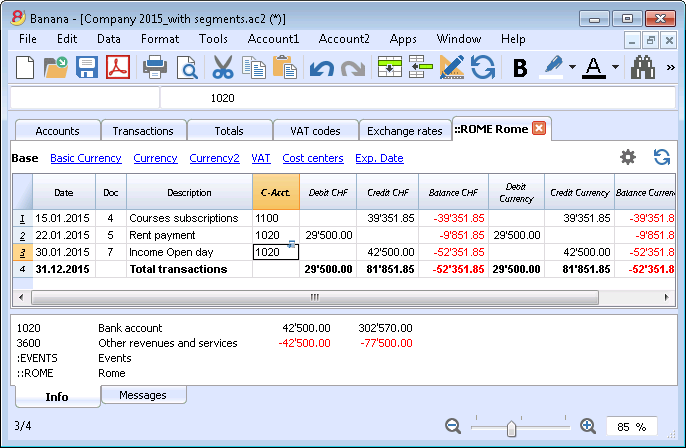Apply text color with the underlined A icon

click(594, 68)
